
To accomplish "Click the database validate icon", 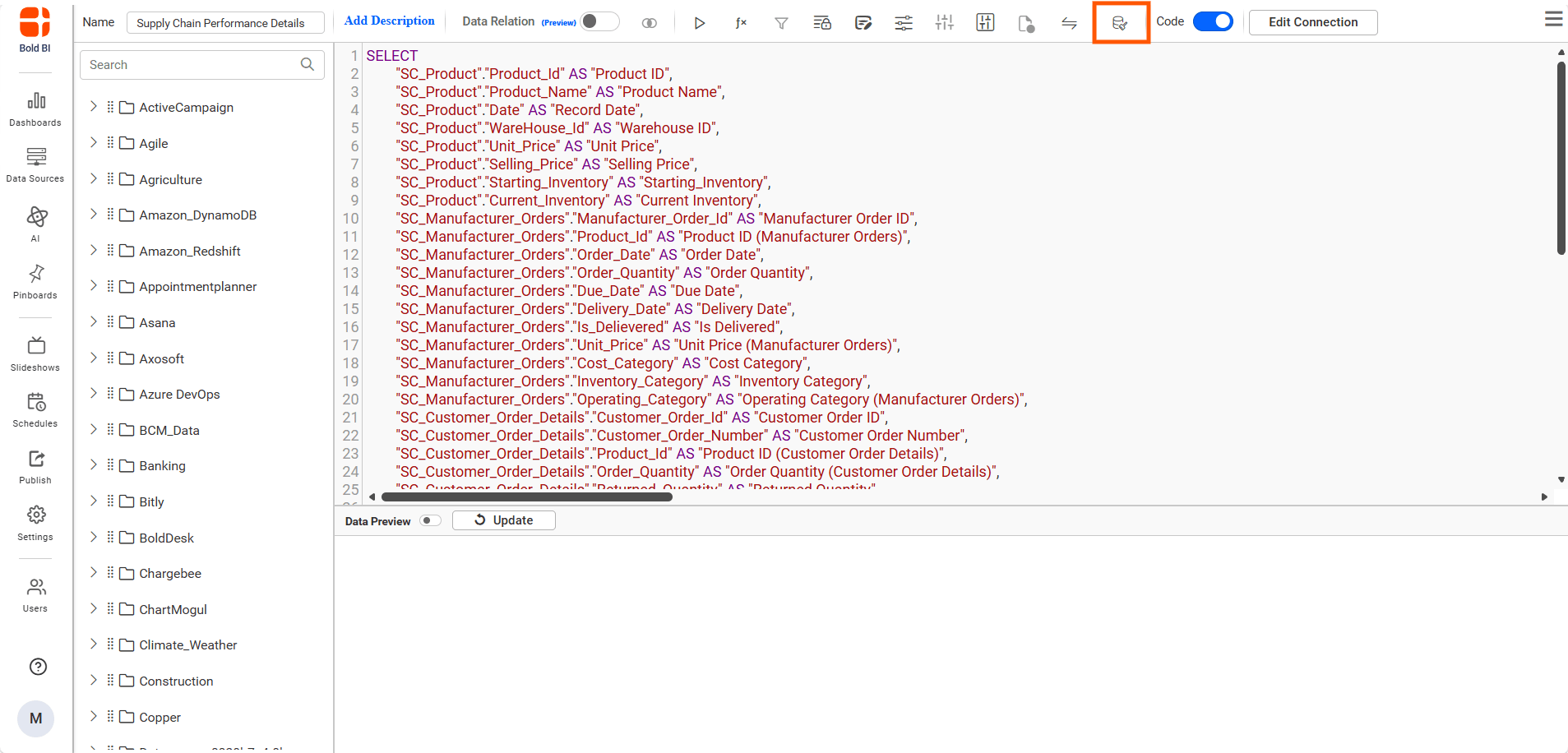I will click(1120, 23).
